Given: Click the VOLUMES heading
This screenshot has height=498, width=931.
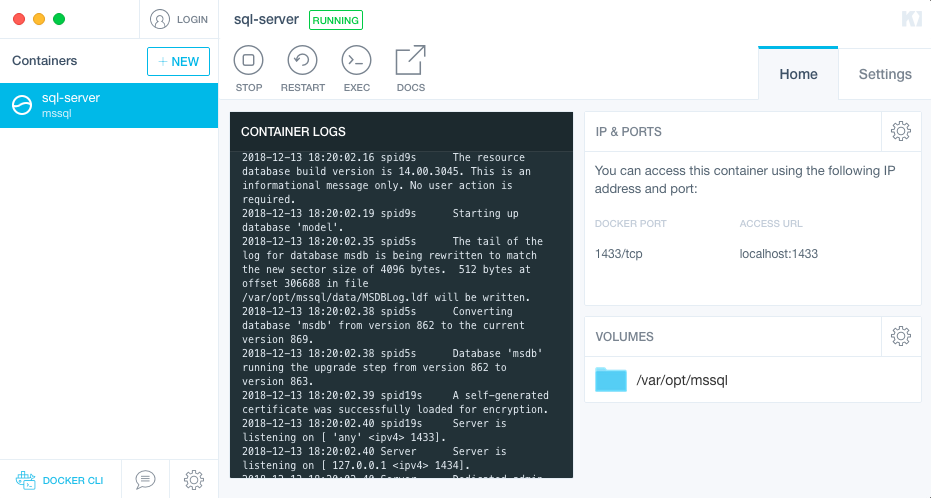Looking at the screenshot, I should [625, 337].
